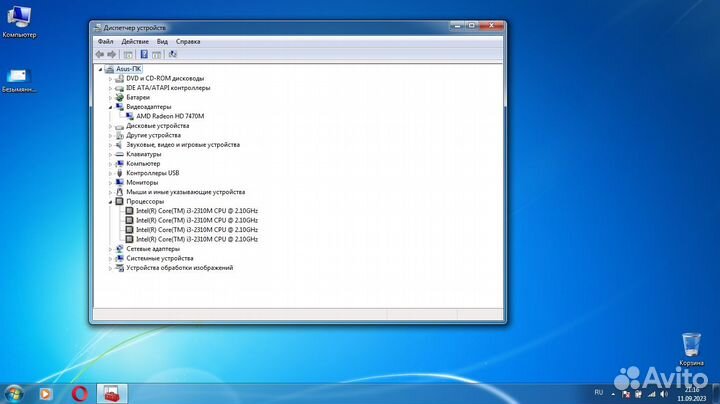
Task: Open the Windows Start button
Action: (x=13, y=394)
